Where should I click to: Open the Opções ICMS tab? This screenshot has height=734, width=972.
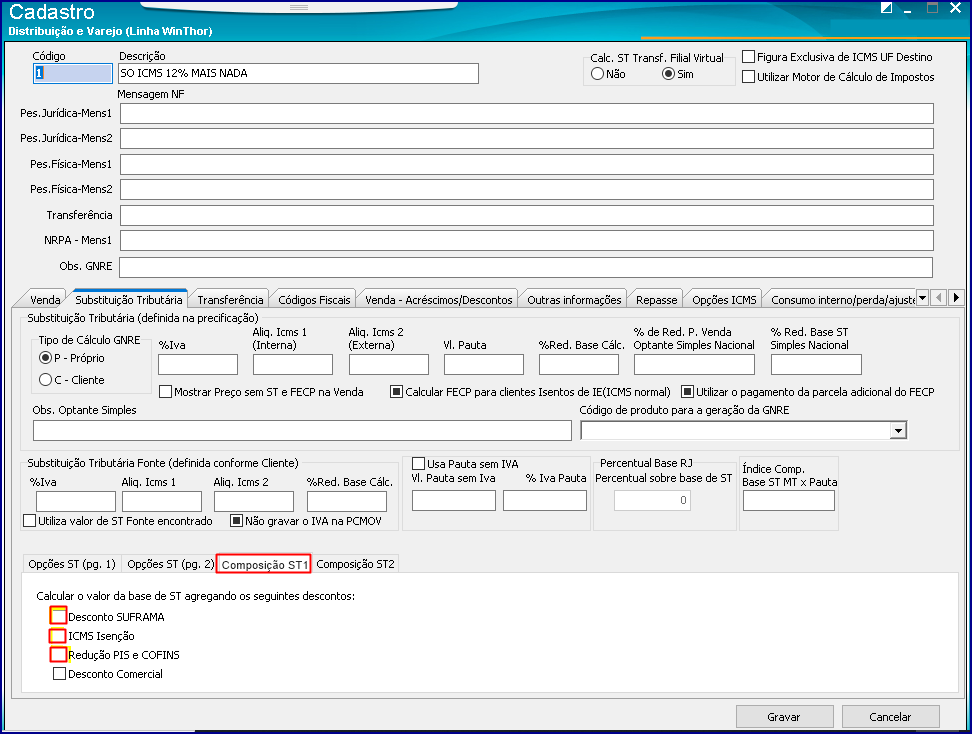pyautogui.click(x=724, y=300)
